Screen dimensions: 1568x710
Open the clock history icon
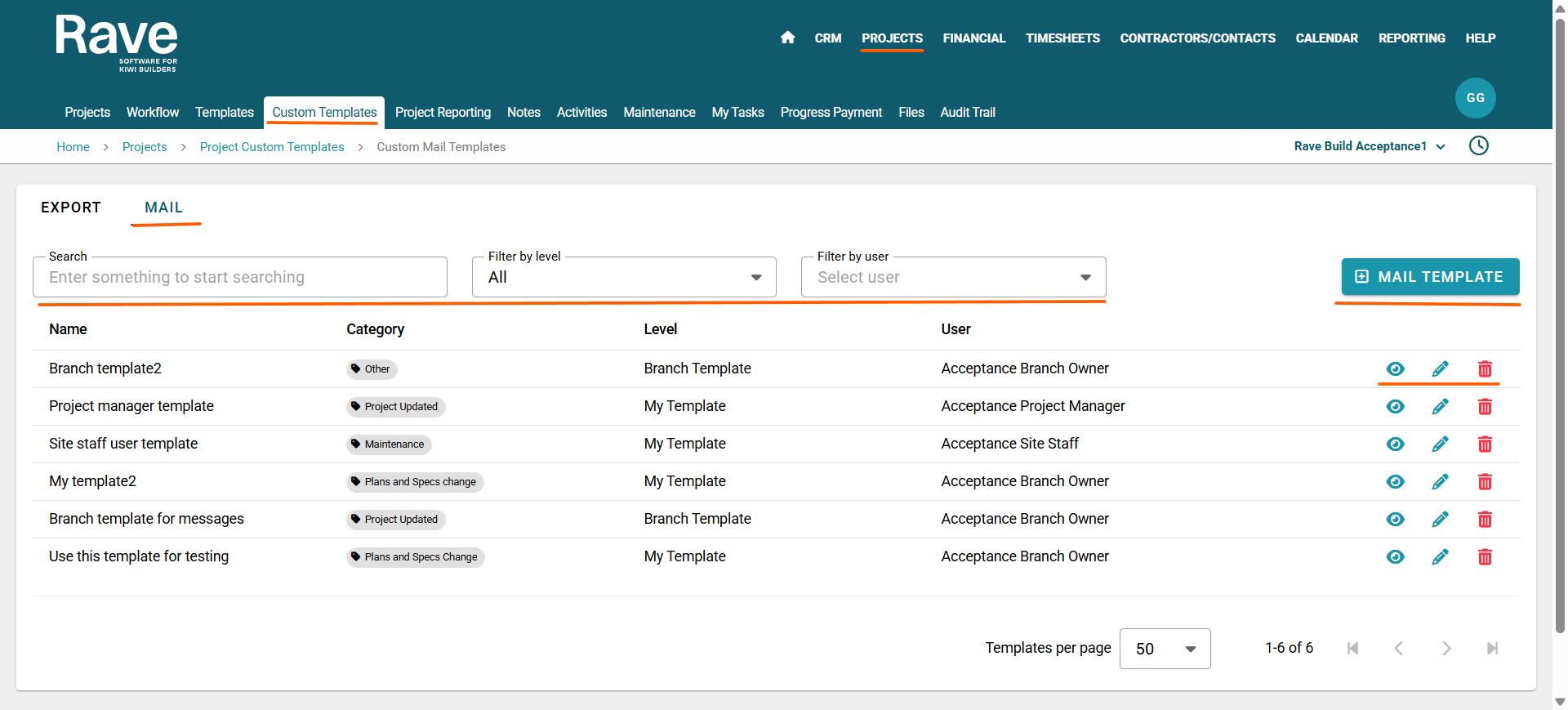point(1478,146)
